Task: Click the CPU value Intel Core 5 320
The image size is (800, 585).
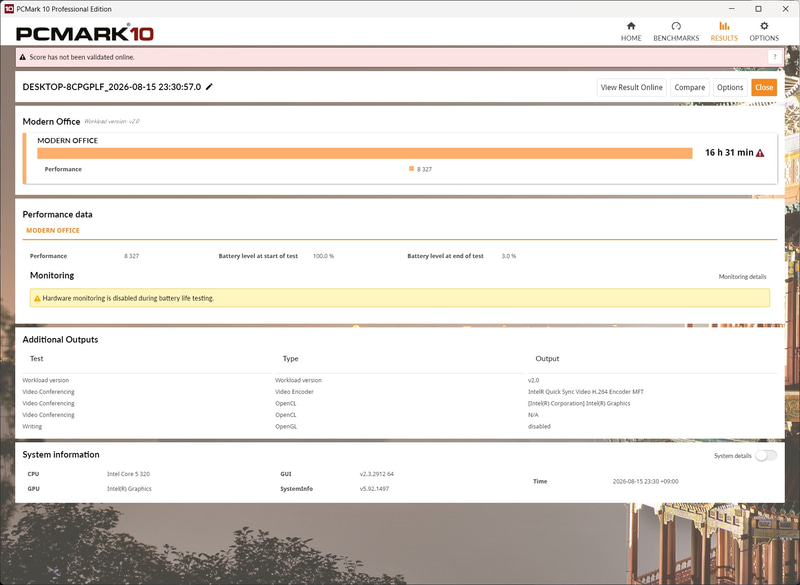Action: click(129, 474)
